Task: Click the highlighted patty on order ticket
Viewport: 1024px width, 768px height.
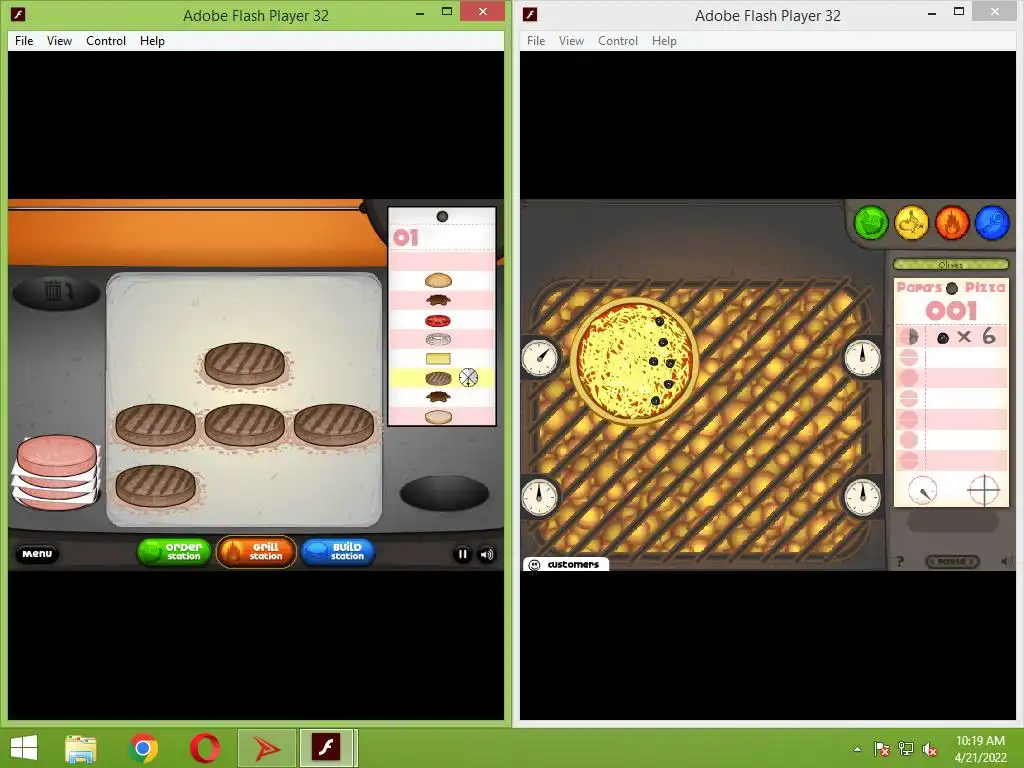Action: (438, 378)
